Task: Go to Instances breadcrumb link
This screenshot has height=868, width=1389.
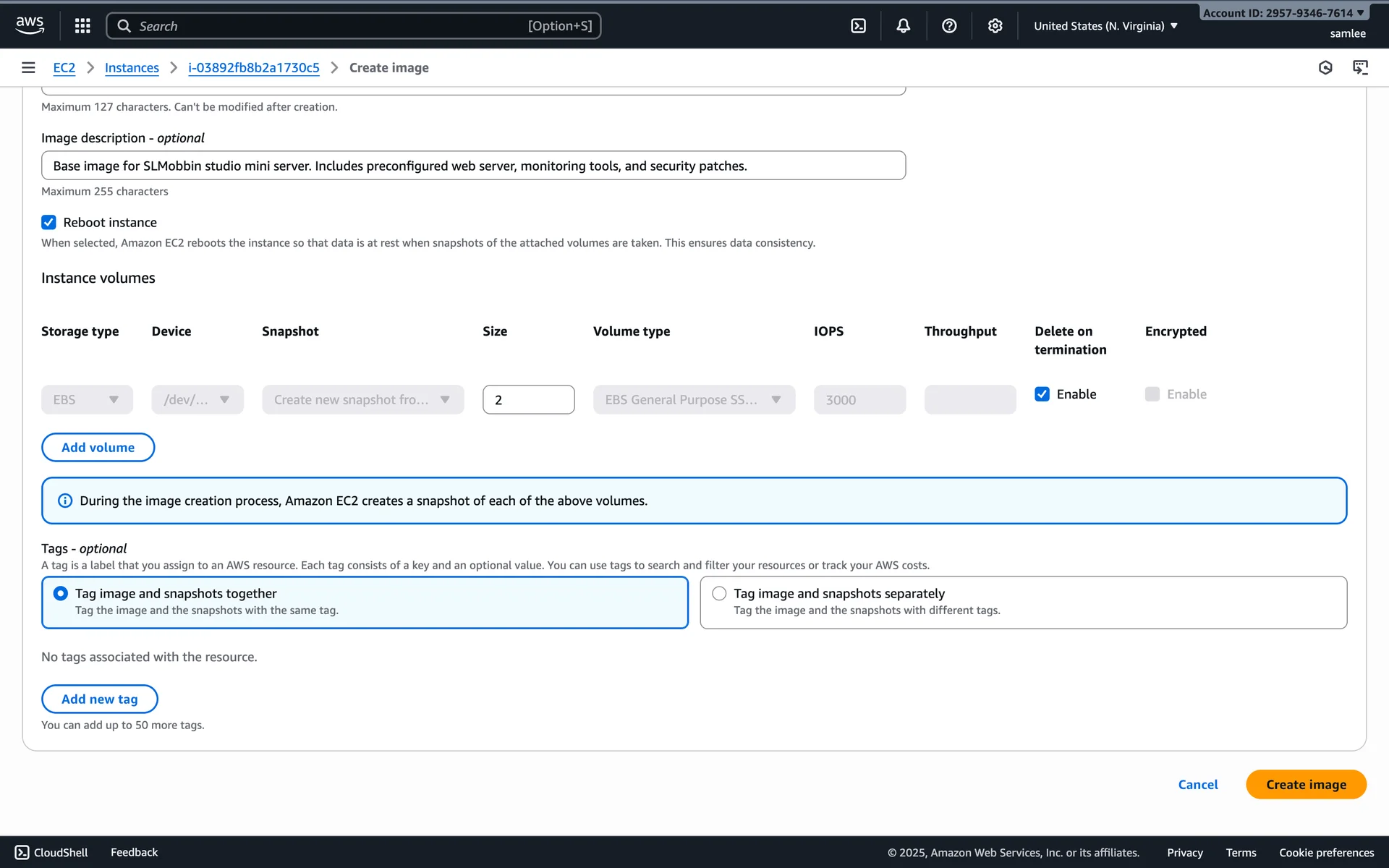Action: tap(132, 67)
